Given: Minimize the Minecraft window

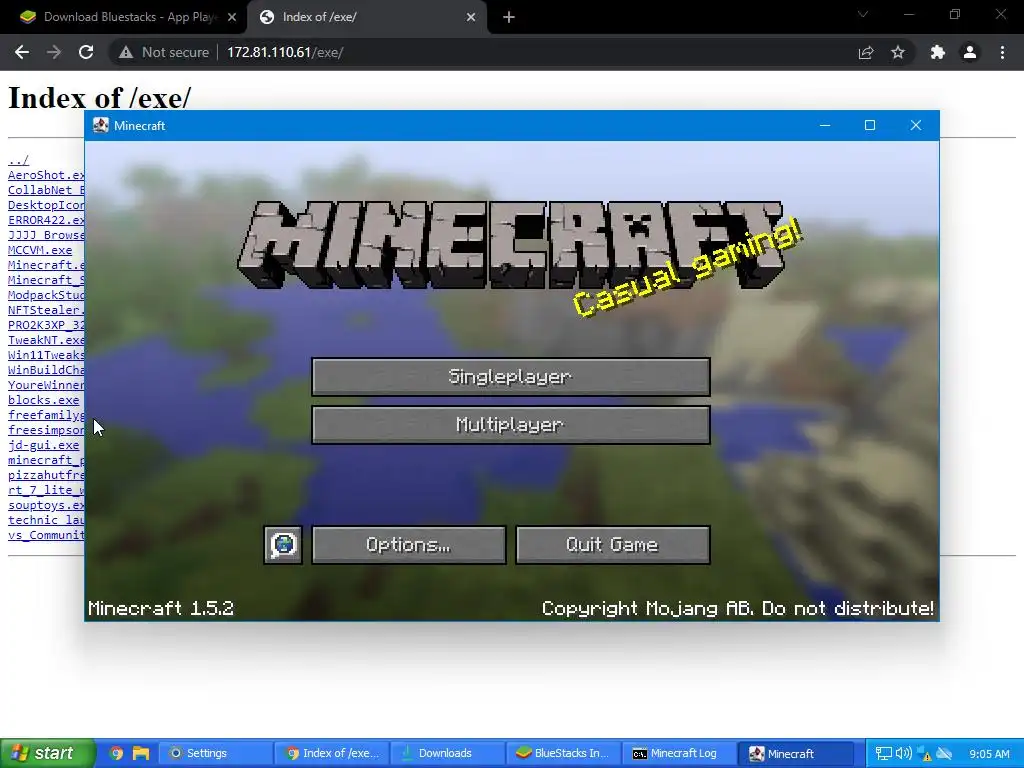Looking at the screenshot, I should point(825,125).
